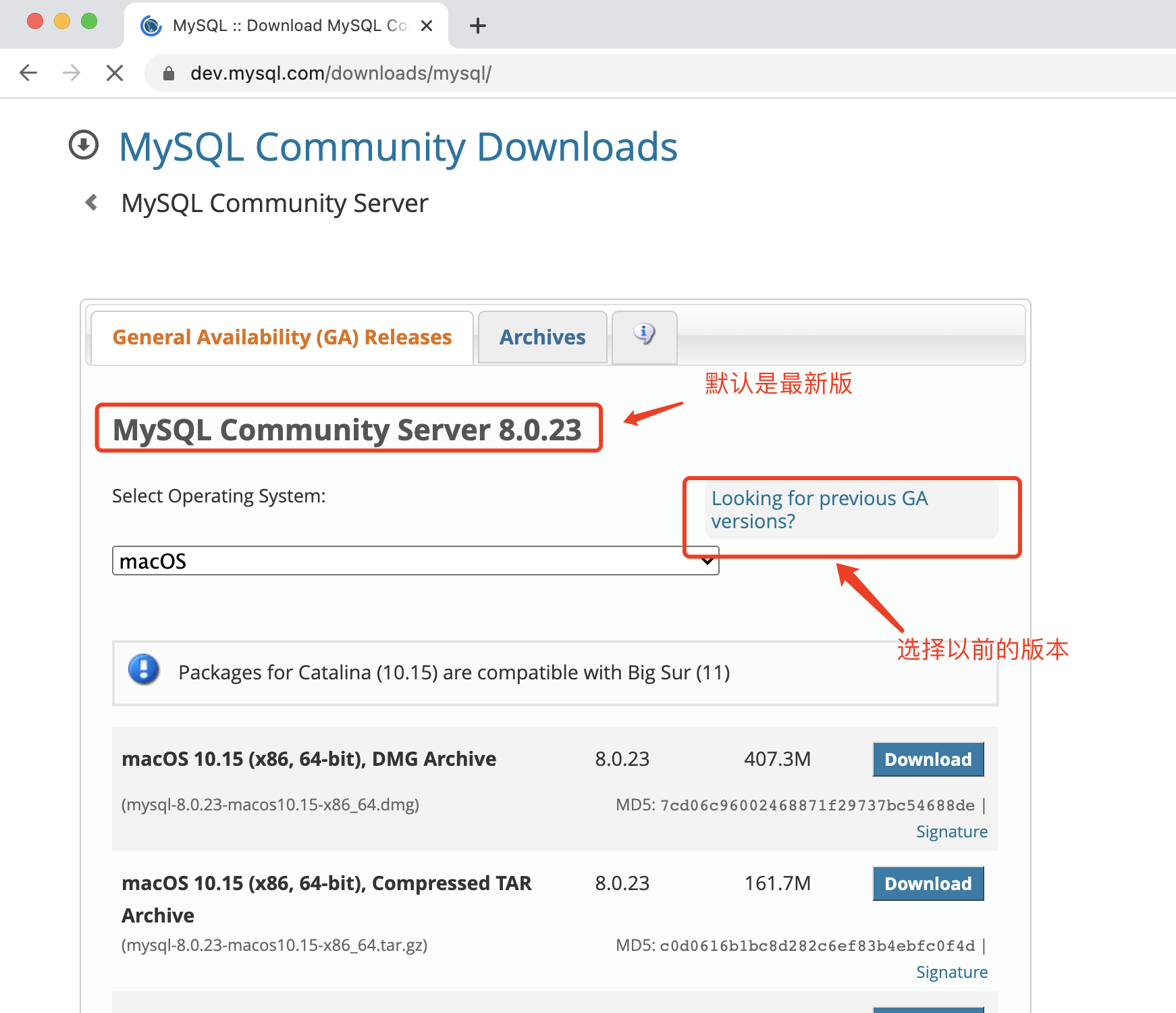Click the MD5 hash starting with 7cd06c
This screenshot has height=1013, width=1176.
tap(818, 805)
